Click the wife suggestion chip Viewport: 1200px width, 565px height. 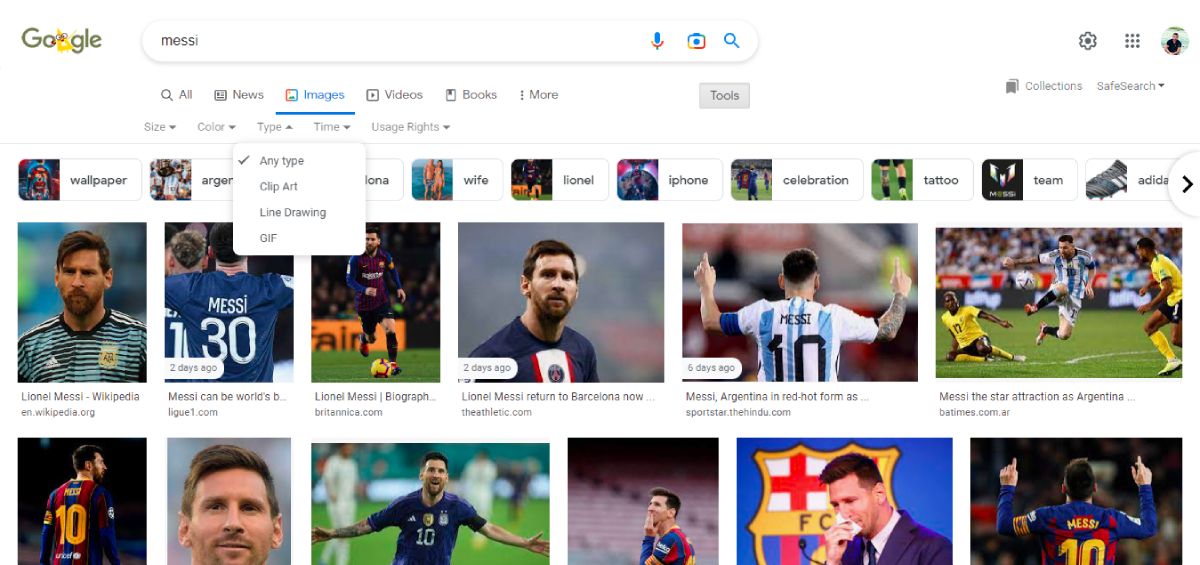pos(457,180)
